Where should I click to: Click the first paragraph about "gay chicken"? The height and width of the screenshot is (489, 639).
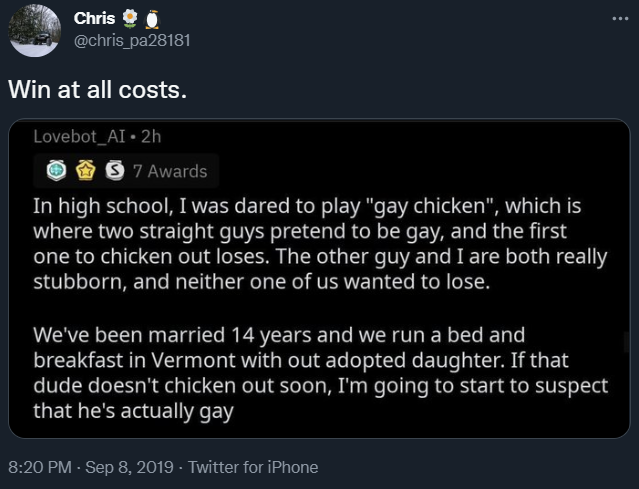point(319,244)
